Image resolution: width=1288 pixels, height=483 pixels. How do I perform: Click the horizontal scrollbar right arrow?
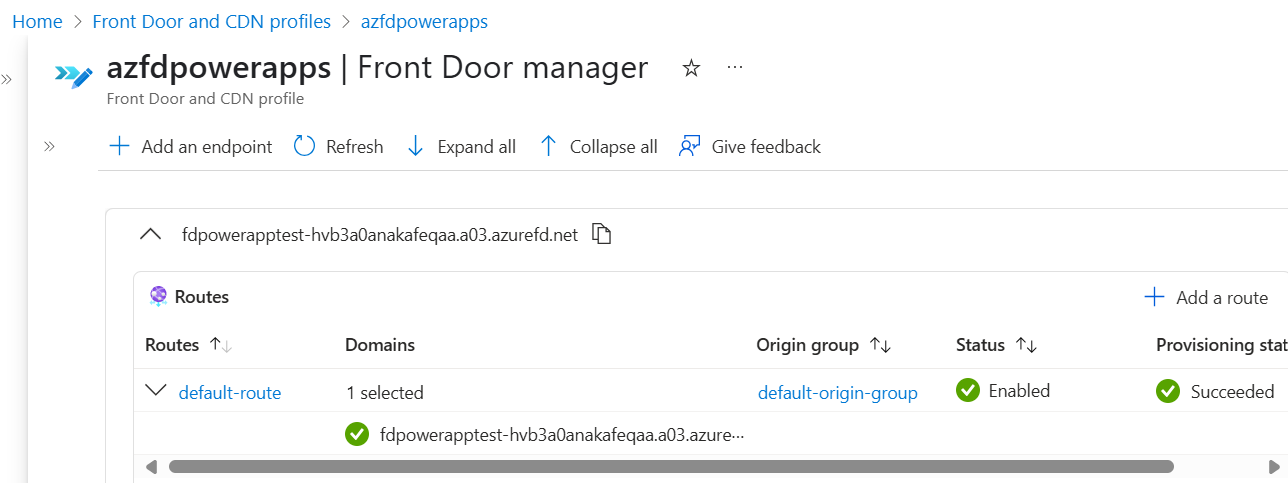click(1273, 467)
